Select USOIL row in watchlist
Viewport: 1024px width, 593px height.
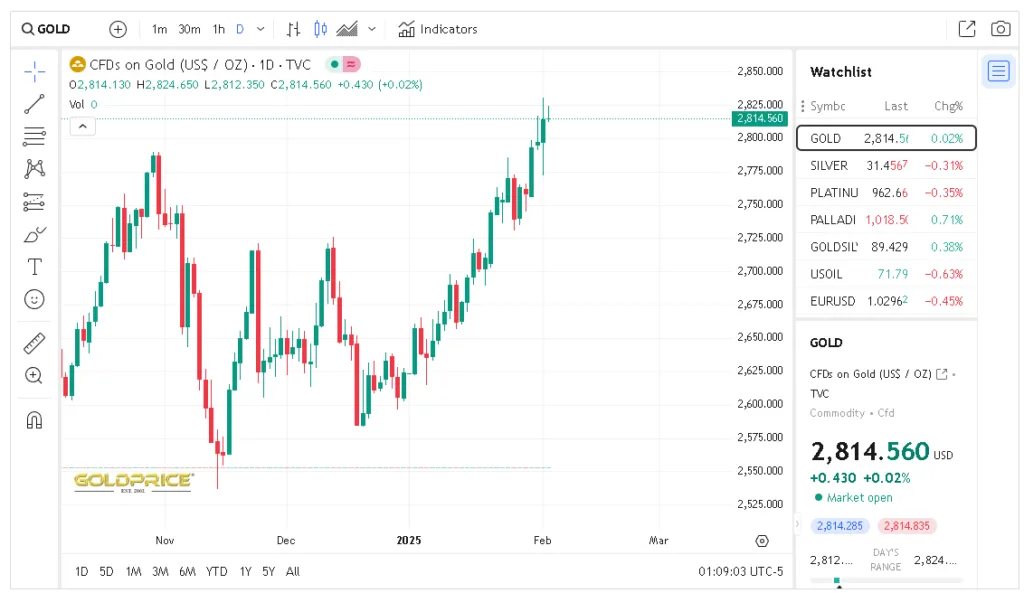tap(886, 274)
